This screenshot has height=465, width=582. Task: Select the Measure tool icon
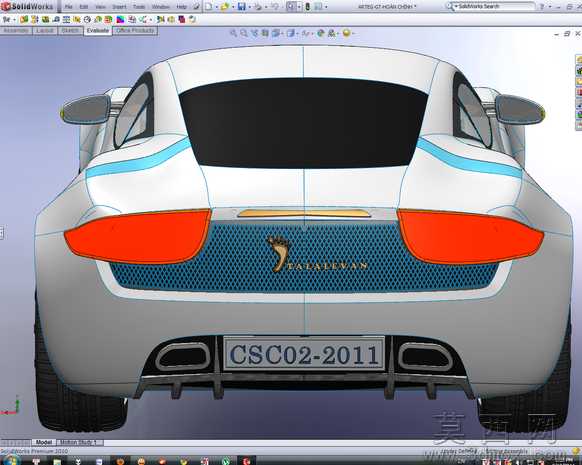(56, 19)
